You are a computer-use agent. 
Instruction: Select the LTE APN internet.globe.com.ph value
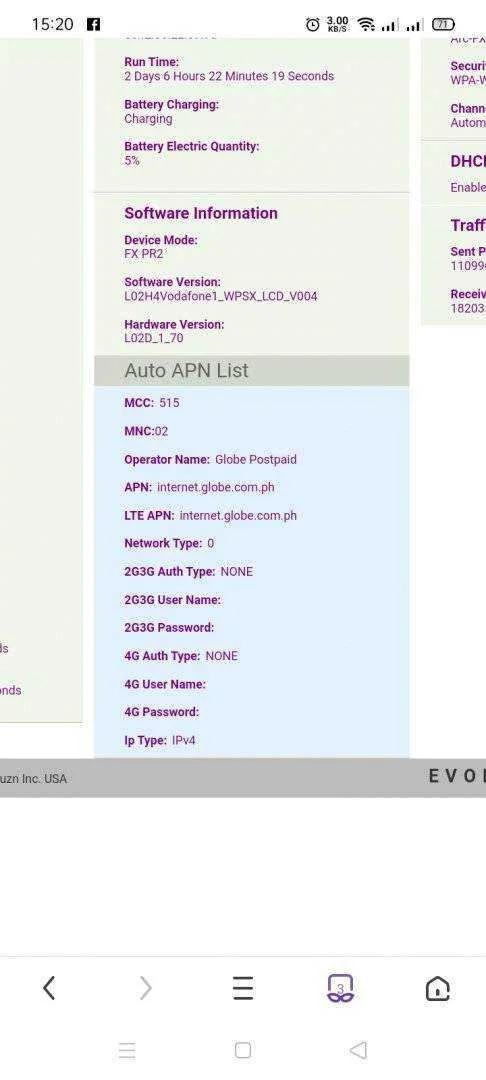238,516
